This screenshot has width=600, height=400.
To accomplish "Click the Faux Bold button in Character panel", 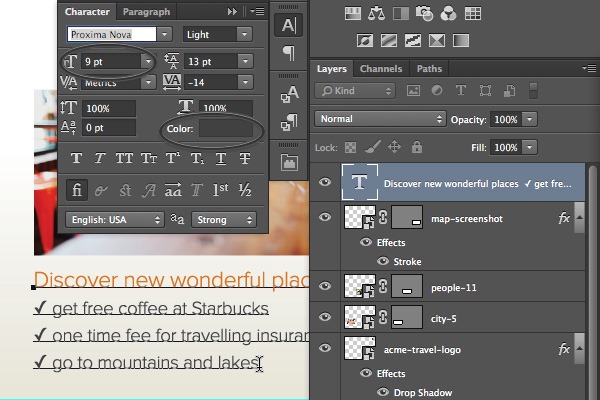I will [76, 159].
